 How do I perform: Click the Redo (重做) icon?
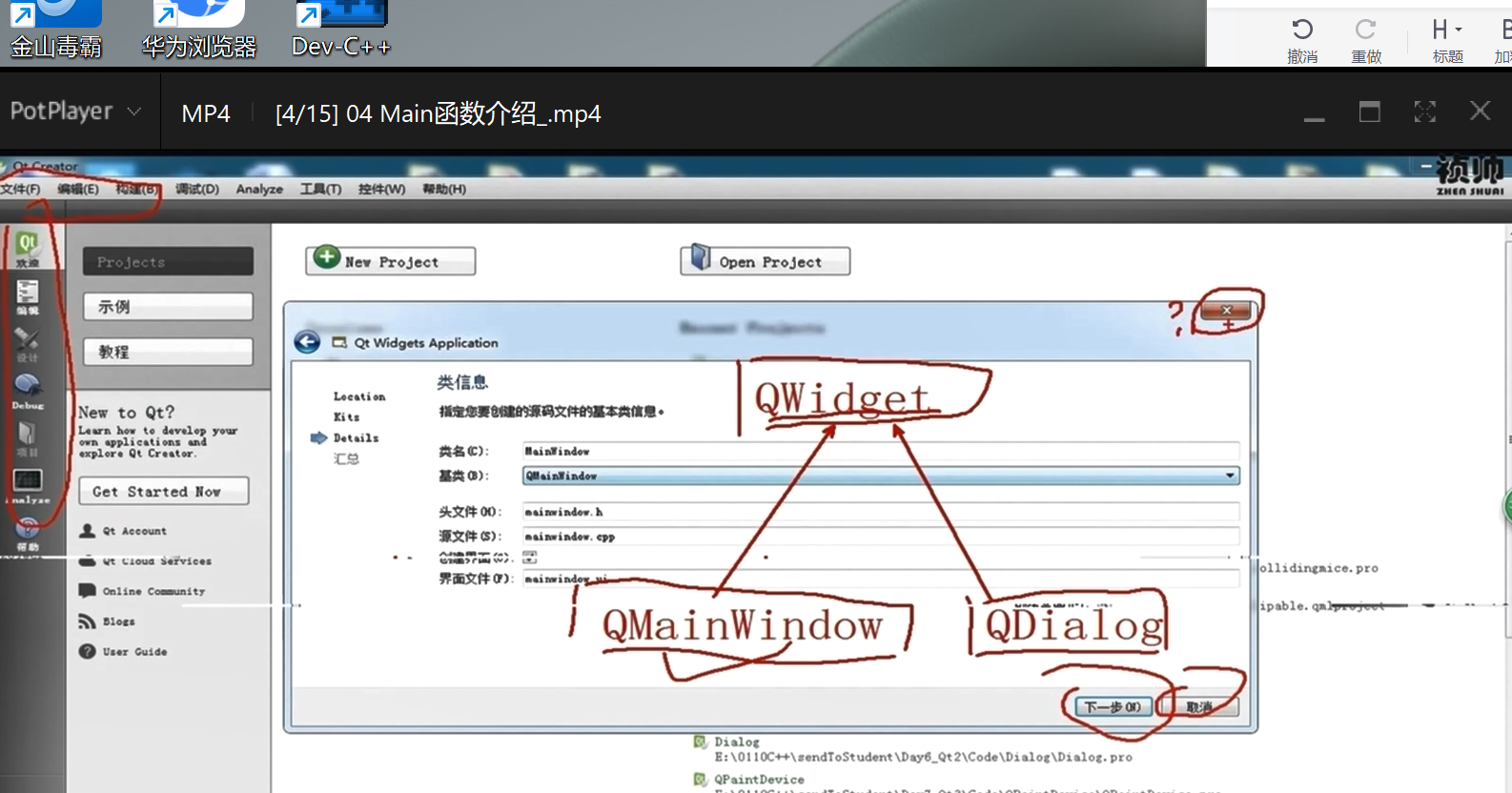[x=1366, y=29]
